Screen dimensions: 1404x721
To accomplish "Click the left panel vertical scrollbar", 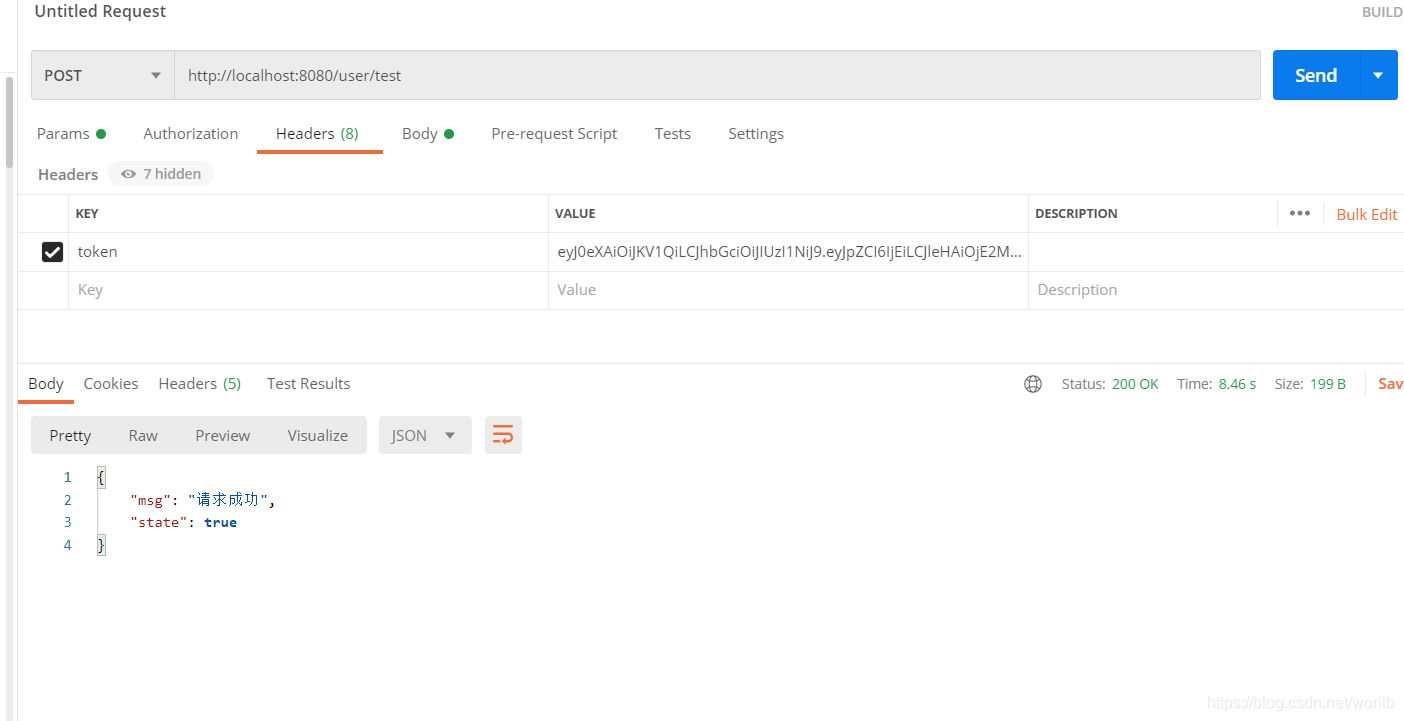I will pyautogui.click(x=9, y=122).
